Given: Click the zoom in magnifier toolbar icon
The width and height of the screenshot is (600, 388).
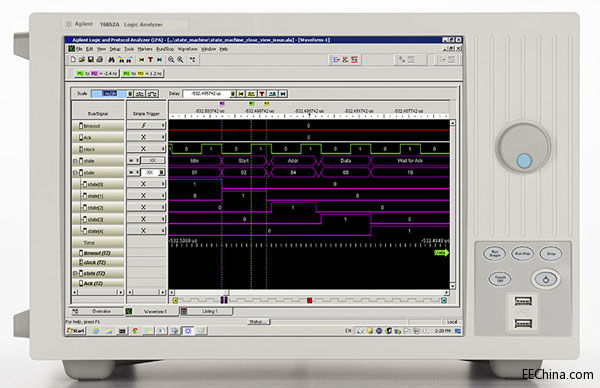Looking at the screenshot, I should [180, 60].
